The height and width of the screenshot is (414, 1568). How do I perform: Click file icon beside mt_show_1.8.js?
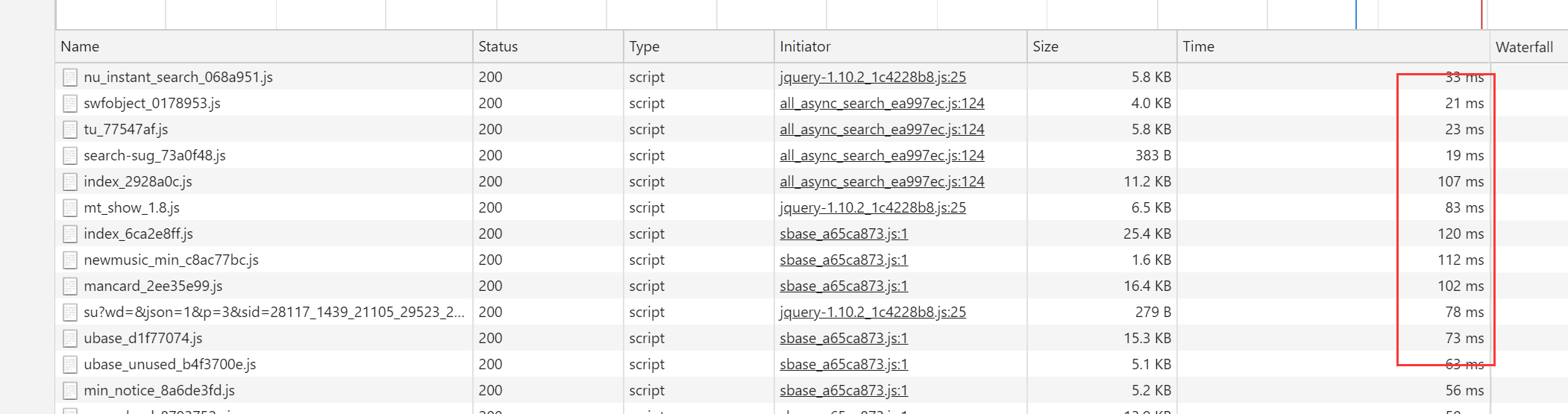click(x=70, y=207)
